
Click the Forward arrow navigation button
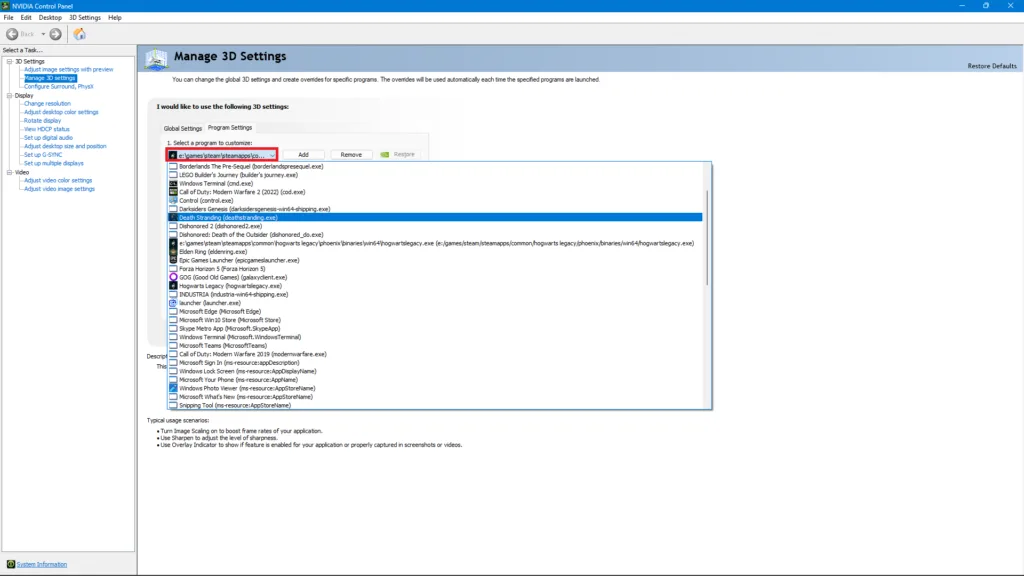pos(55,34)
